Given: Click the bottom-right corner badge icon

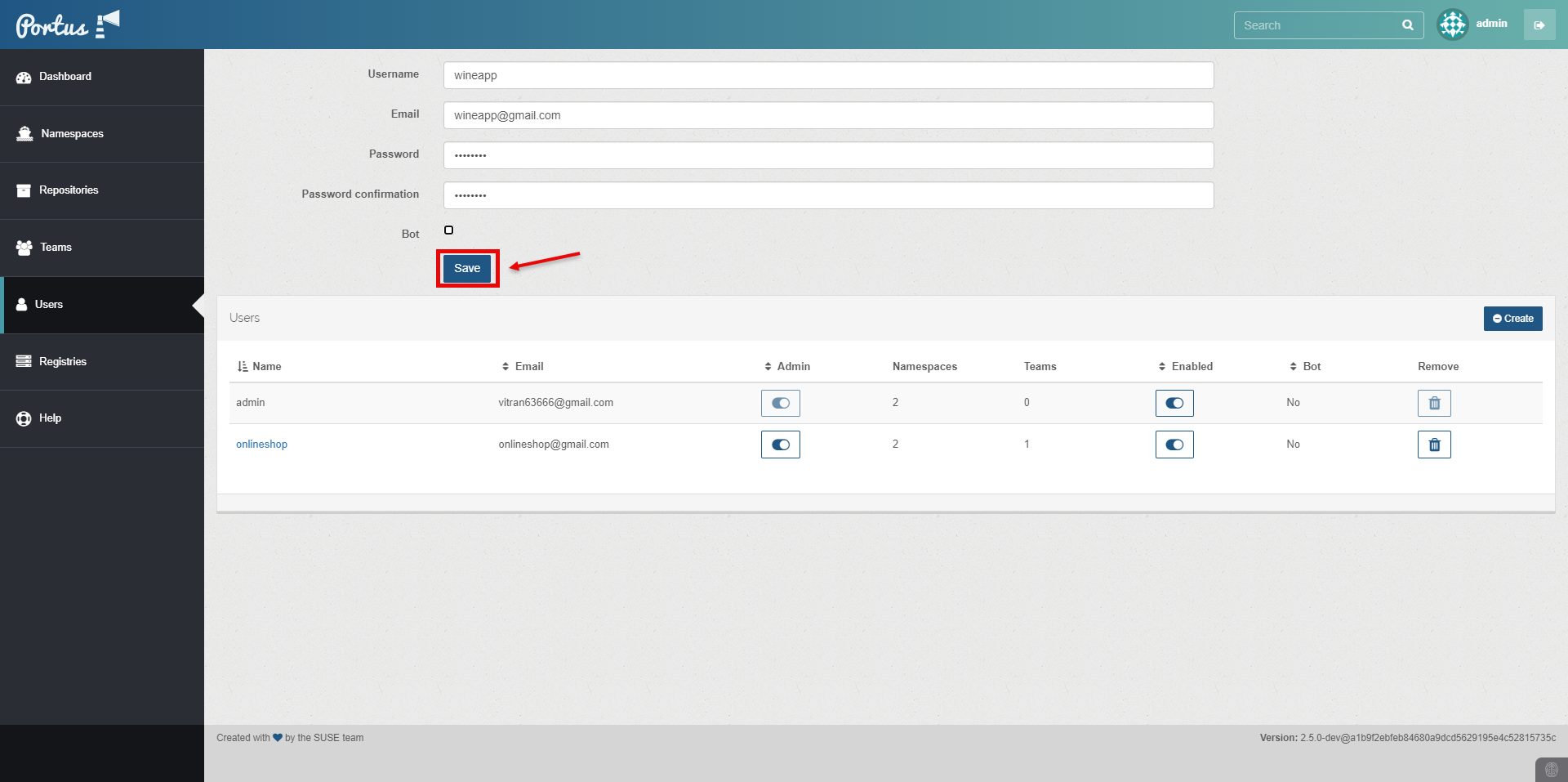Looking at the screenshot, I should tap(1551, 770).
